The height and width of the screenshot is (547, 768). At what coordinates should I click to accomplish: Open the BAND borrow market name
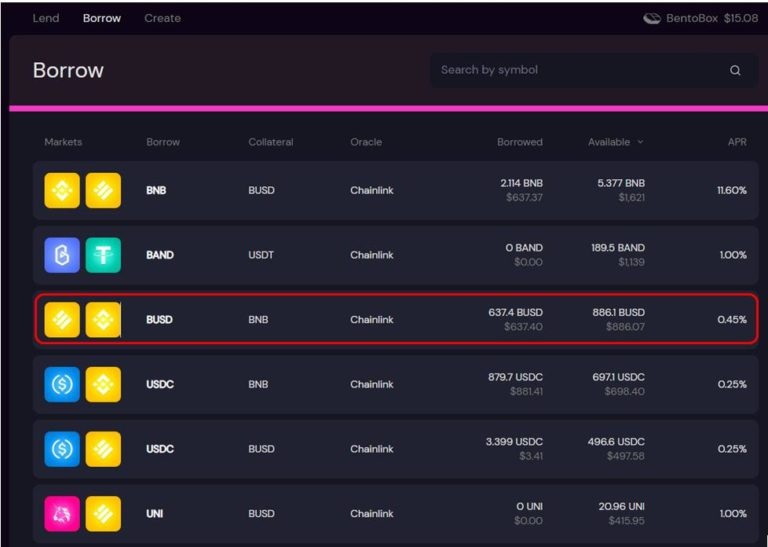coord(160,255)
